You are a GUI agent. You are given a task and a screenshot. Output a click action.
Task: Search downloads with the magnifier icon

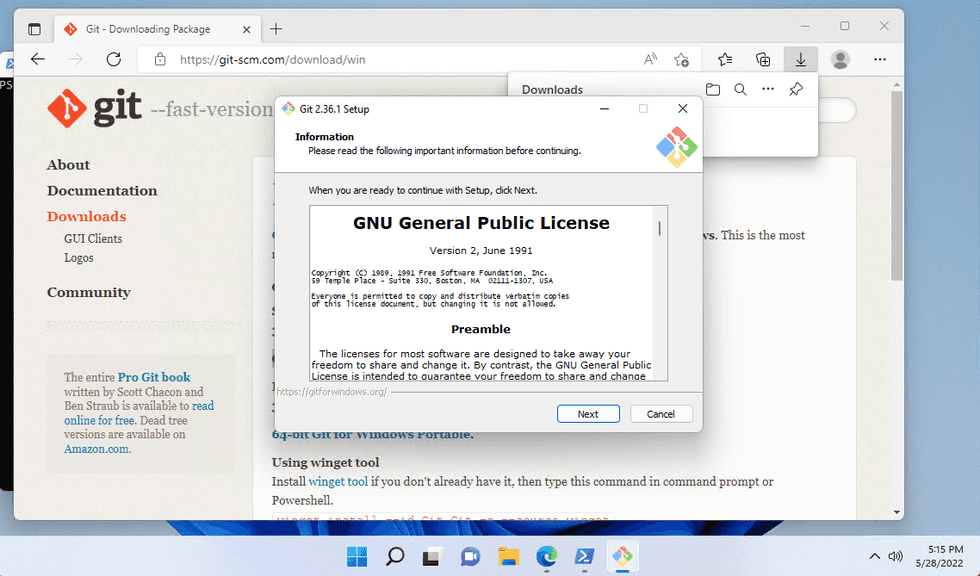pos(740,90)
